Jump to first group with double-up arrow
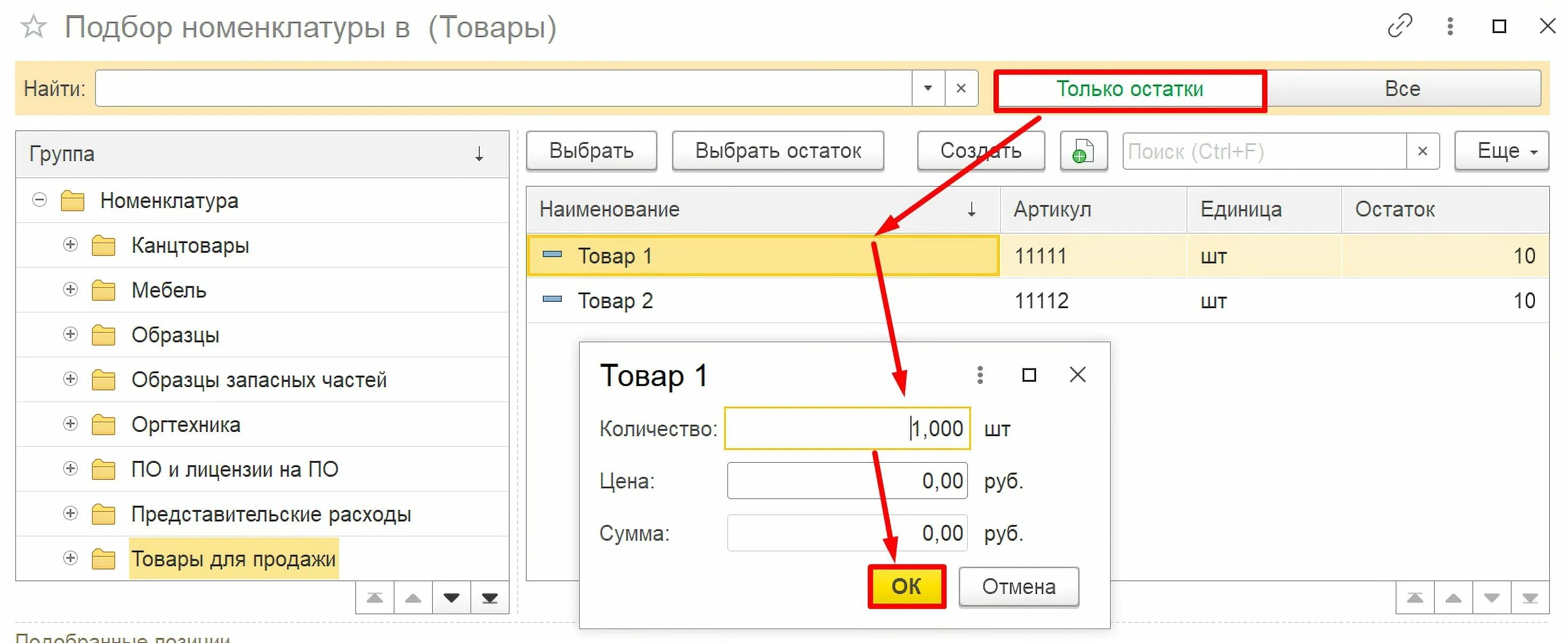1568x643 pixels. [375, 598]
